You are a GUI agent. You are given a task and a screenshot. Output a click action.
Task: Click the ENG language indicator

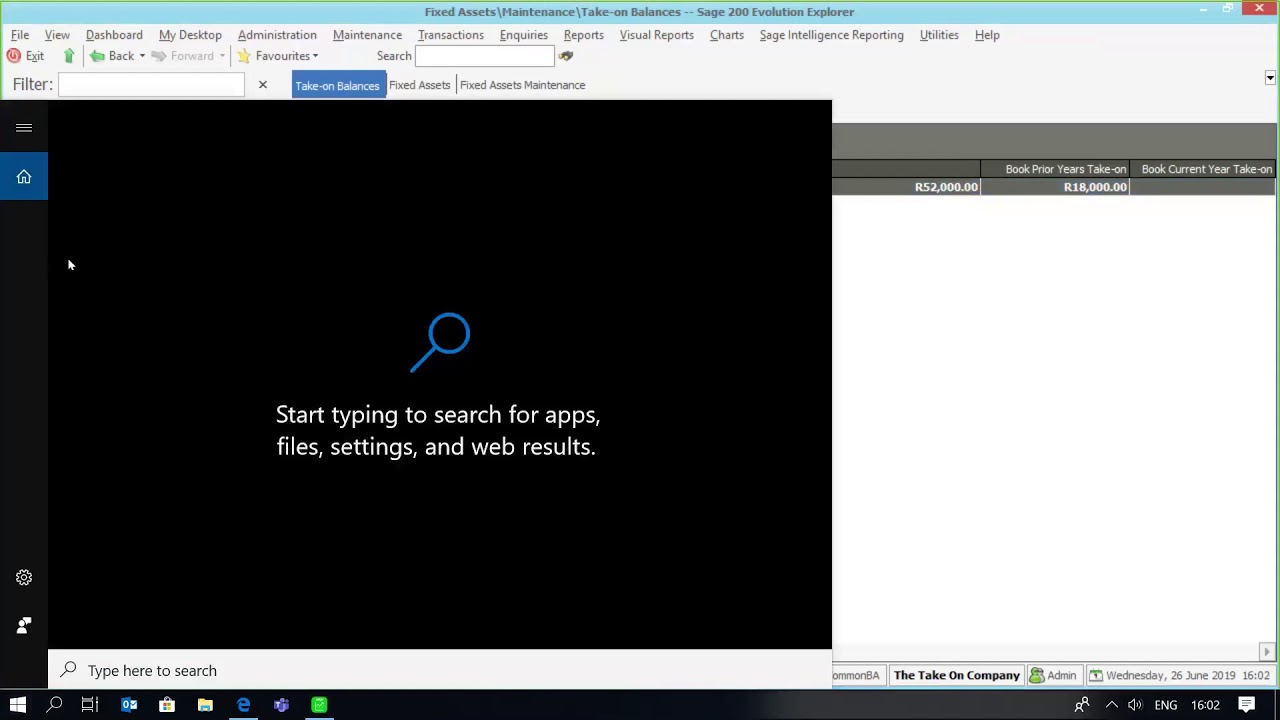[1166, 705]
